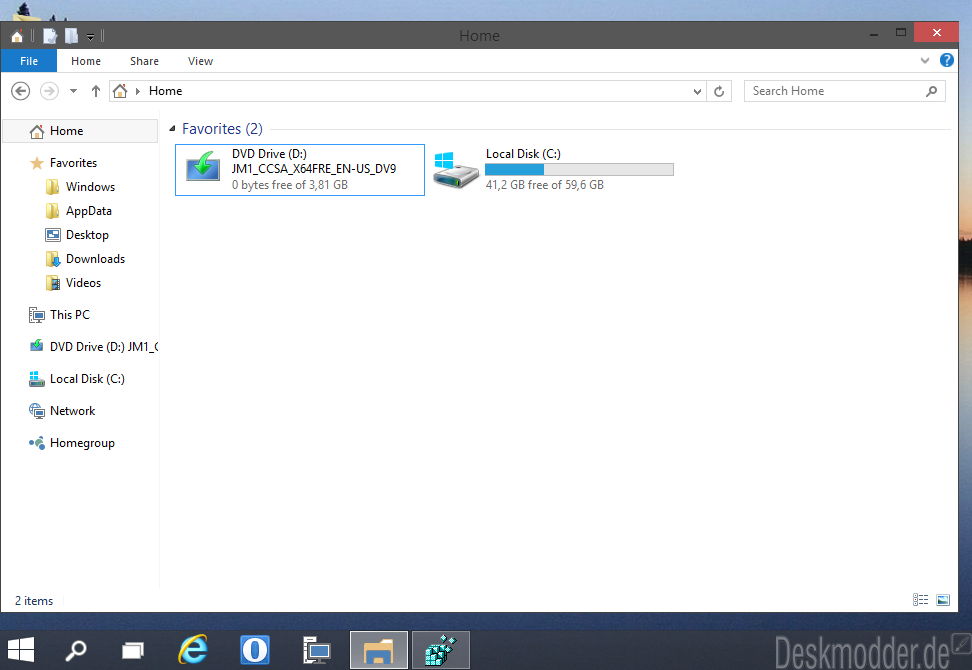
Task: Click the Back navigation arrow
Action: tap(20, 91)
